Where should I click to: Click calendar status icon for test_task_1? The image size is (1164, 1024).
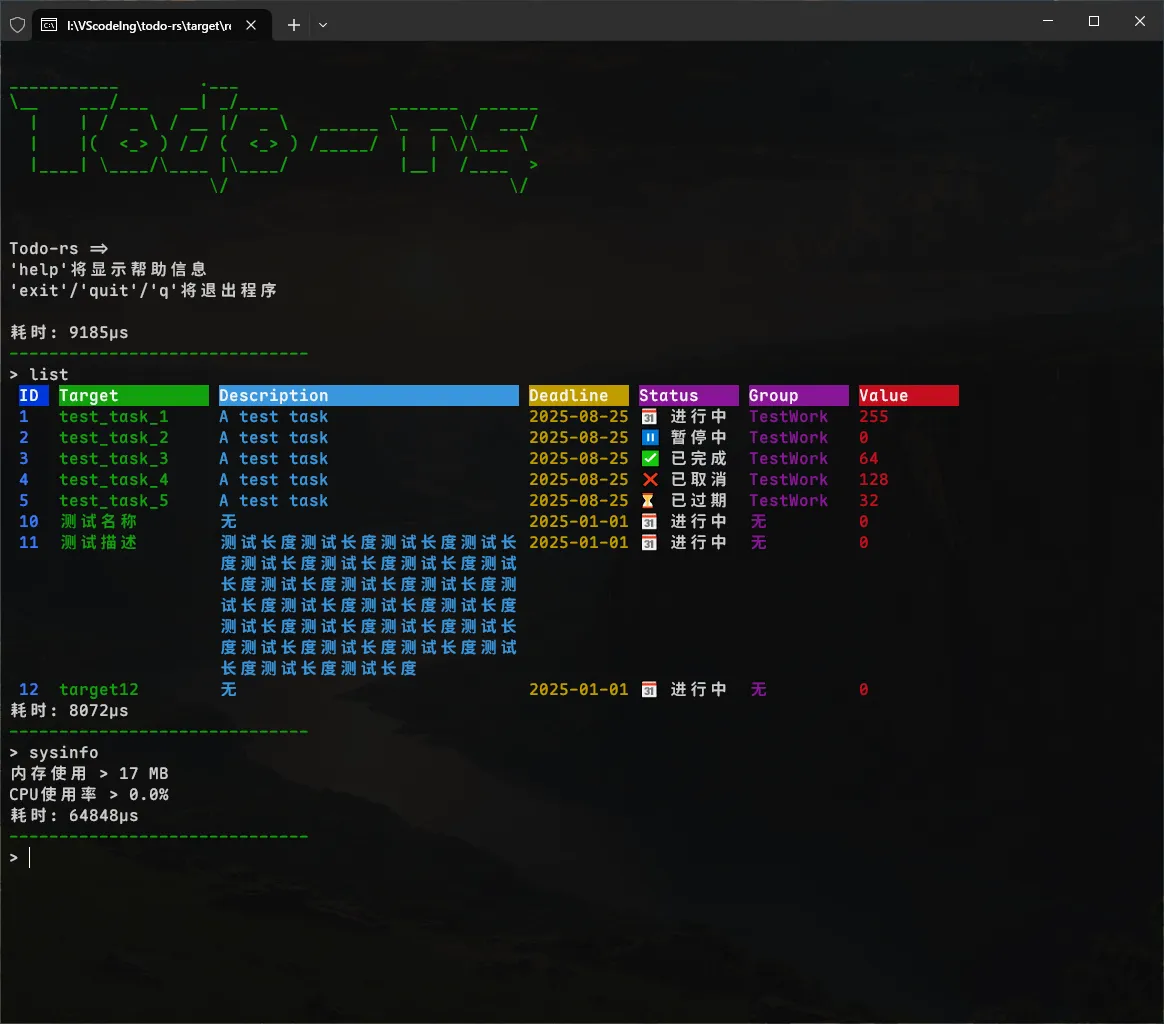pyautogui.click(x=649, y=417)
